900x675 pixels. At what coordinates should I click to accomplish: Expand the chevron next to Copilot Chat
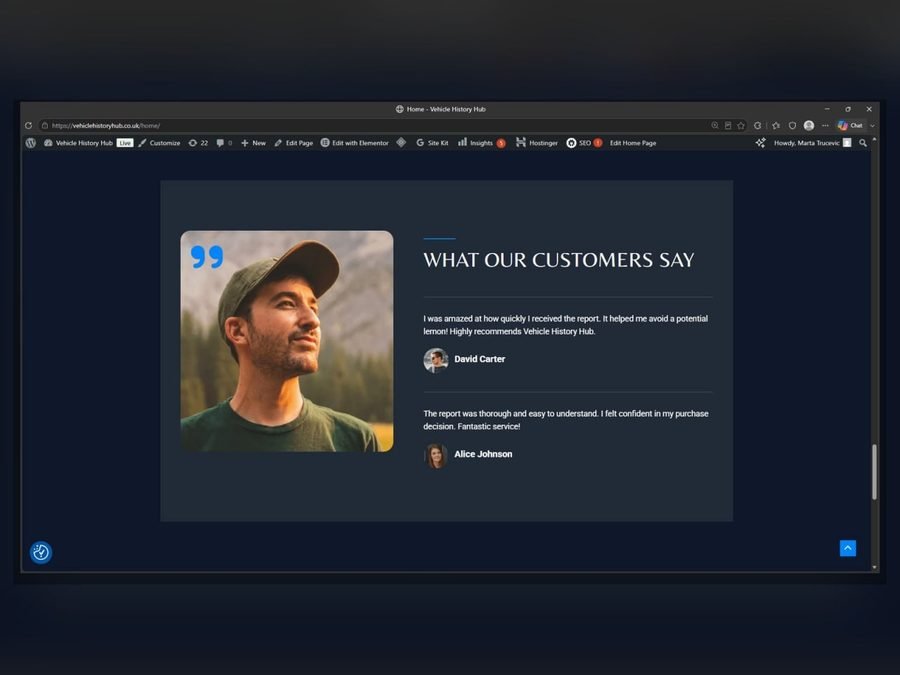872,126
